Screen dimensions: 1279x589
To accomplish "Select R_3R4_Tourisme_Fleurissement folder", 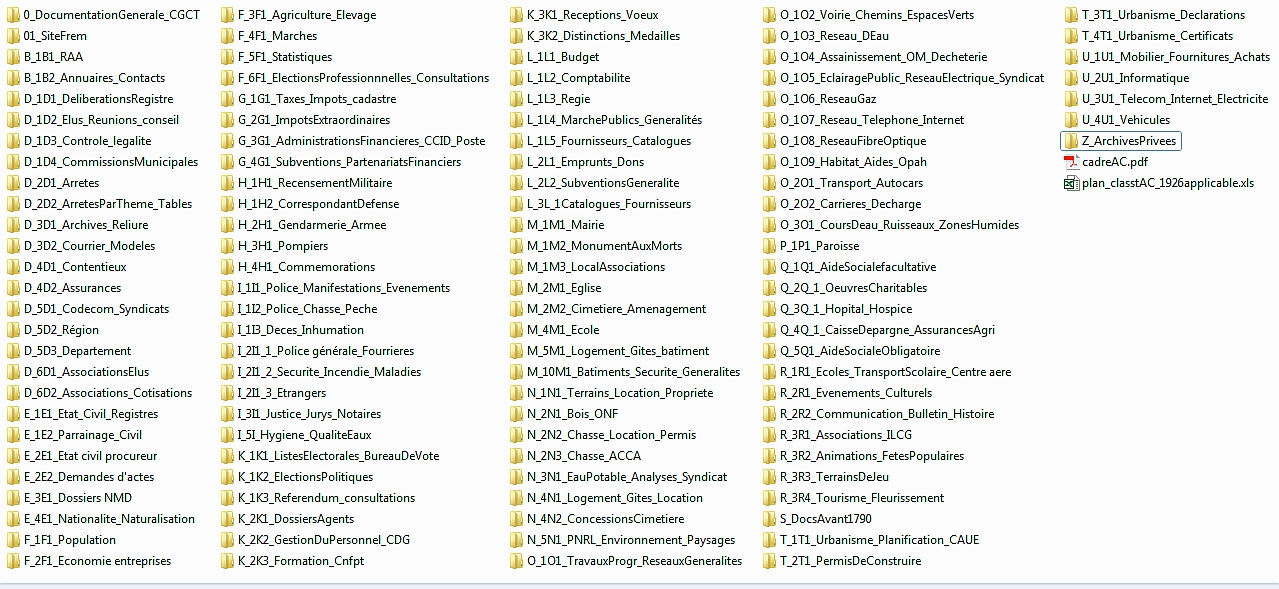I will [861, 498].
